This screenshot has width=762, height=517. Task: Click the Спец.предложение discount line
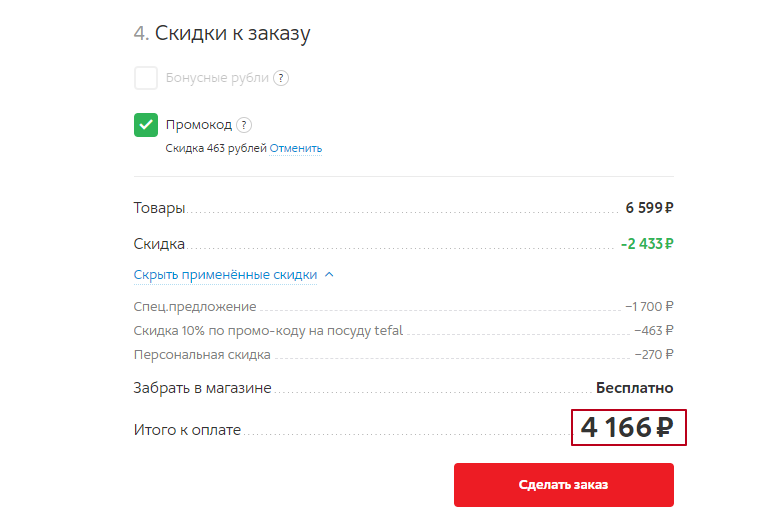tap(403, 307)
